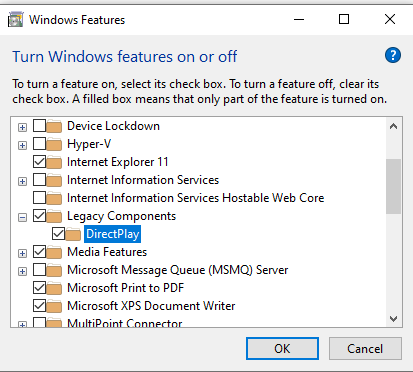Uncheck Microsoft Print to PDF
413x372 pixels.
point(39,288)
